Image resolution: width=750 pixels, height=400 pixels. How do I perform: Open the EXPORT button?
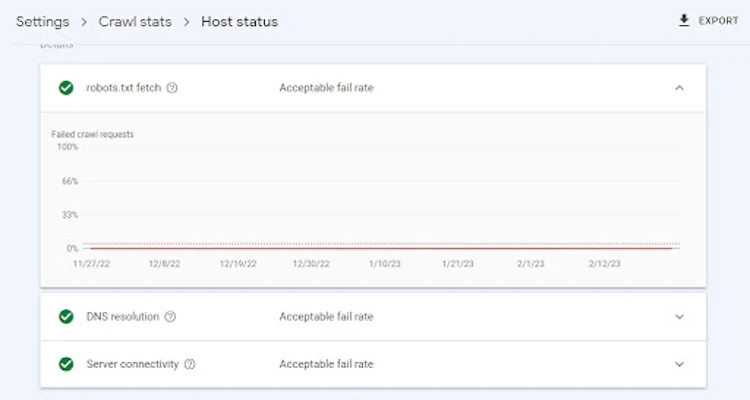(x=708, y=21)
